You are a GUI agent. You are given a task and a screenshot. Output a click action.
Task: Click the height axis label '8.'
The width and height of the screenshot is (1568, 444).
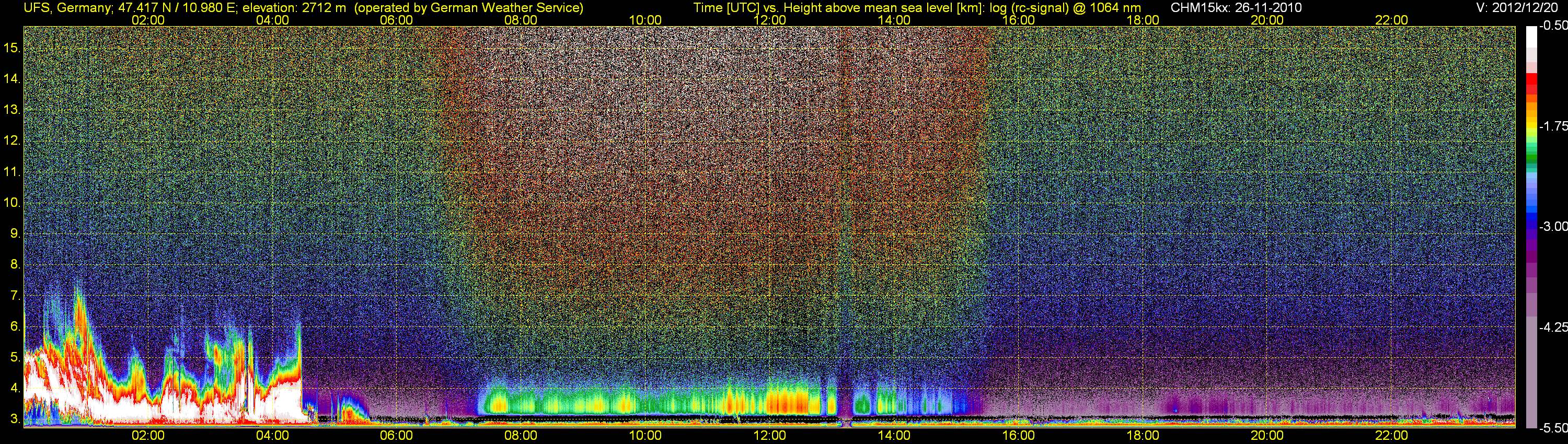(x=15, y=265)
